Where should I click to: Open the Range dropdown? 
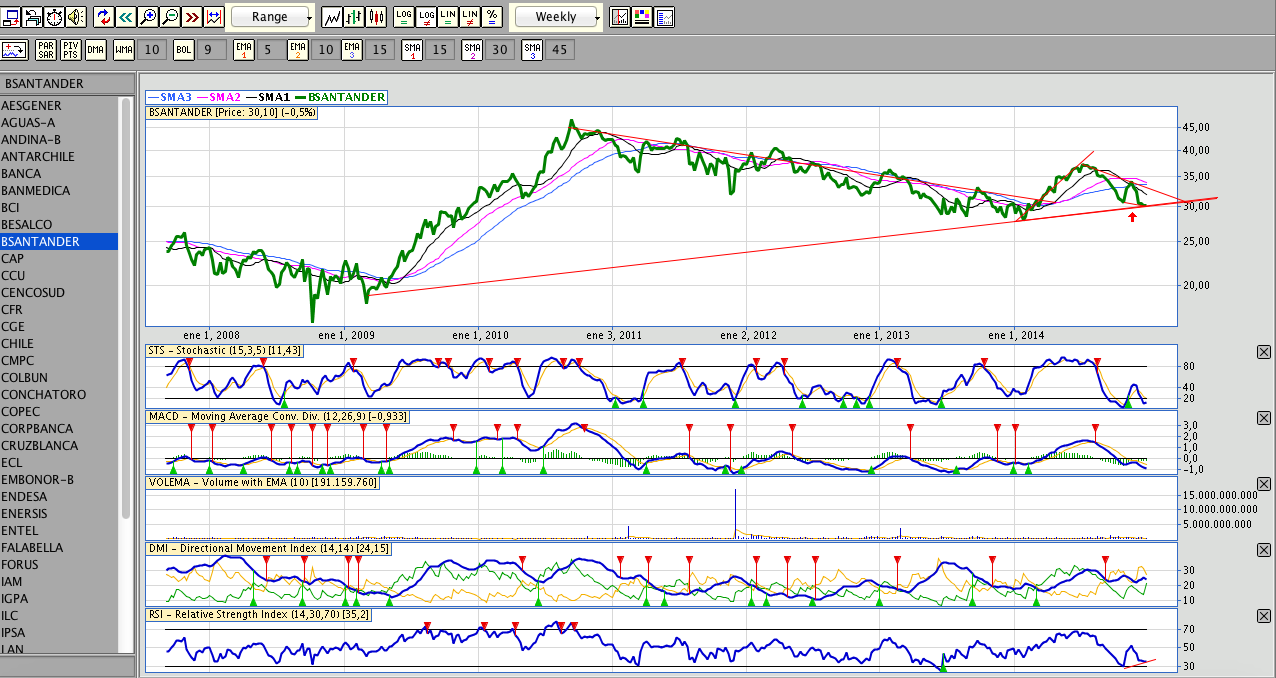pyautogui.click(x=272, y=17)
